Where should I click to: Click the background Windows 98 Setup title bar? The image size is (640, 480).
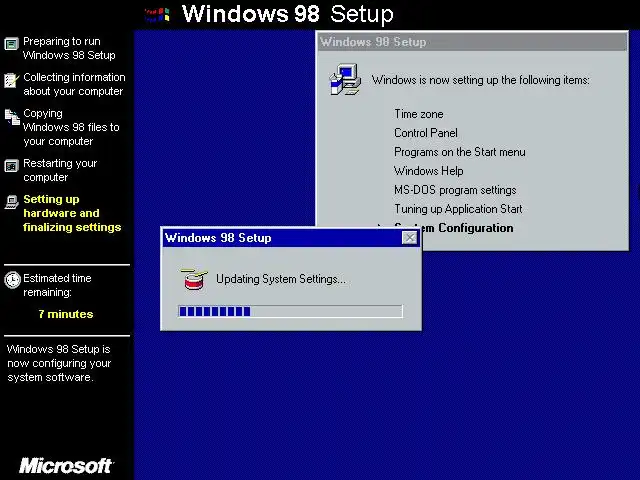click(472, 42)
